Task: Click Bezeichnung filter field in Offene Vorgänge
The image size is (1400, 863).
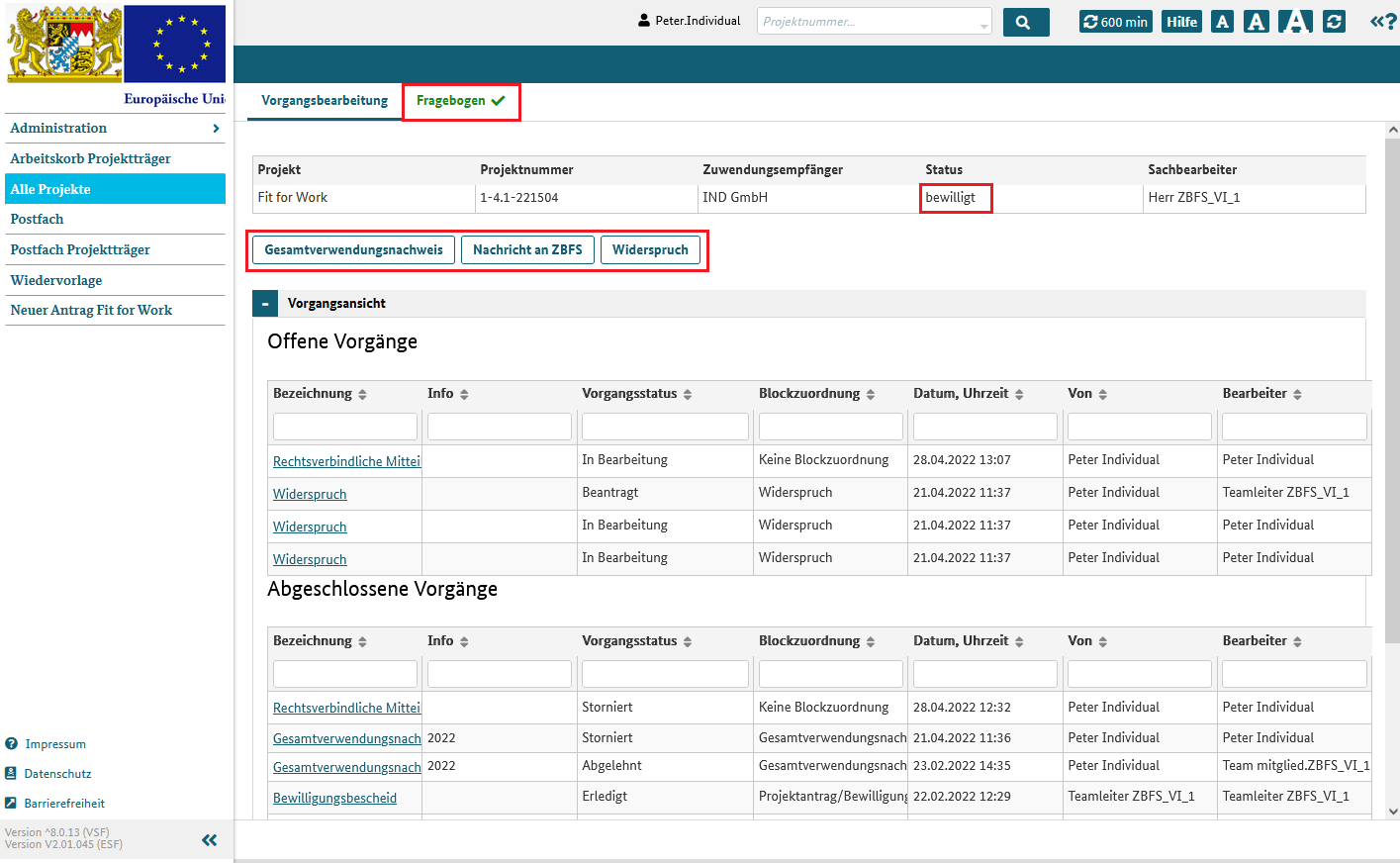Action: 345,427
